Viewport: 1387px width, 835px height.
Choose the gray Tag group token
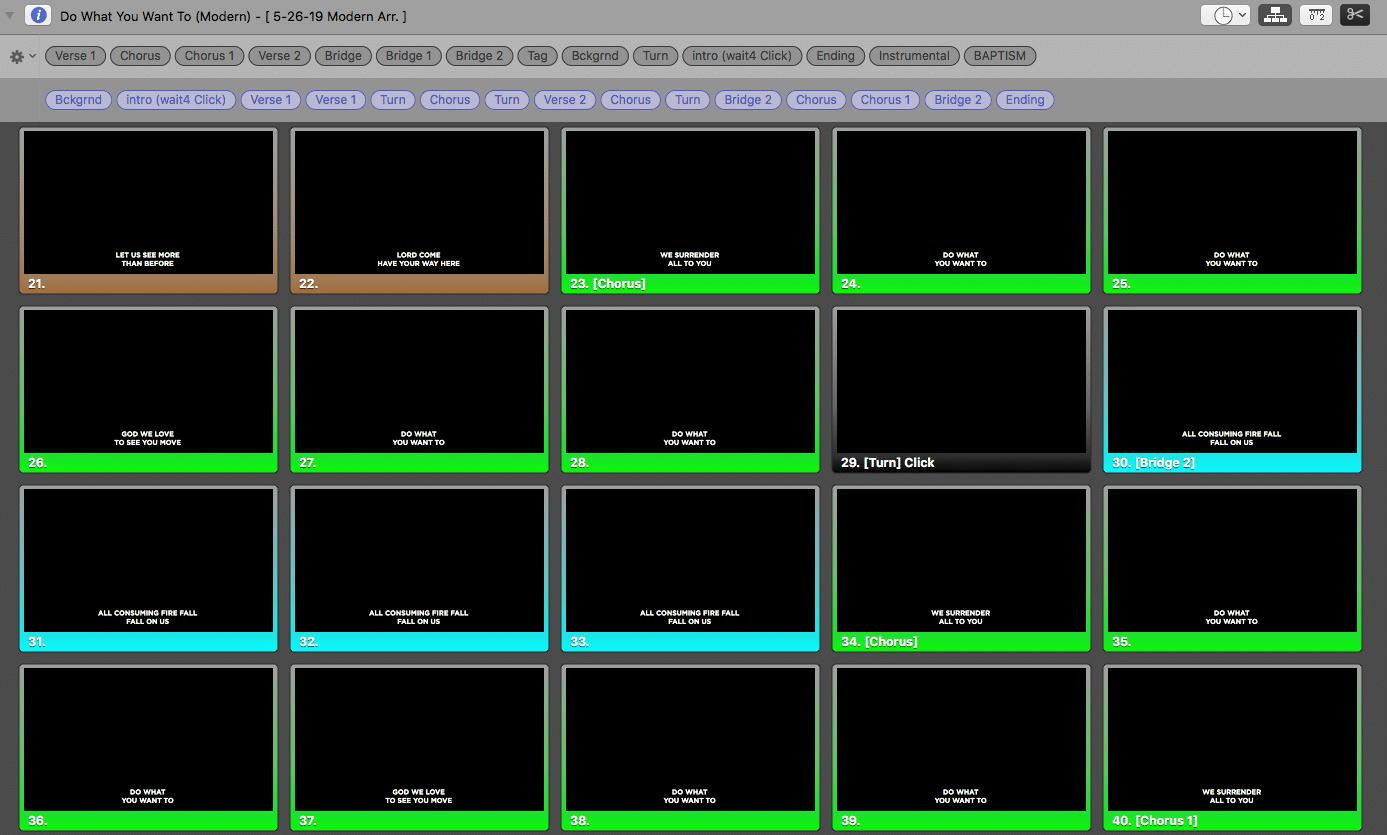(x=537, y=56)
